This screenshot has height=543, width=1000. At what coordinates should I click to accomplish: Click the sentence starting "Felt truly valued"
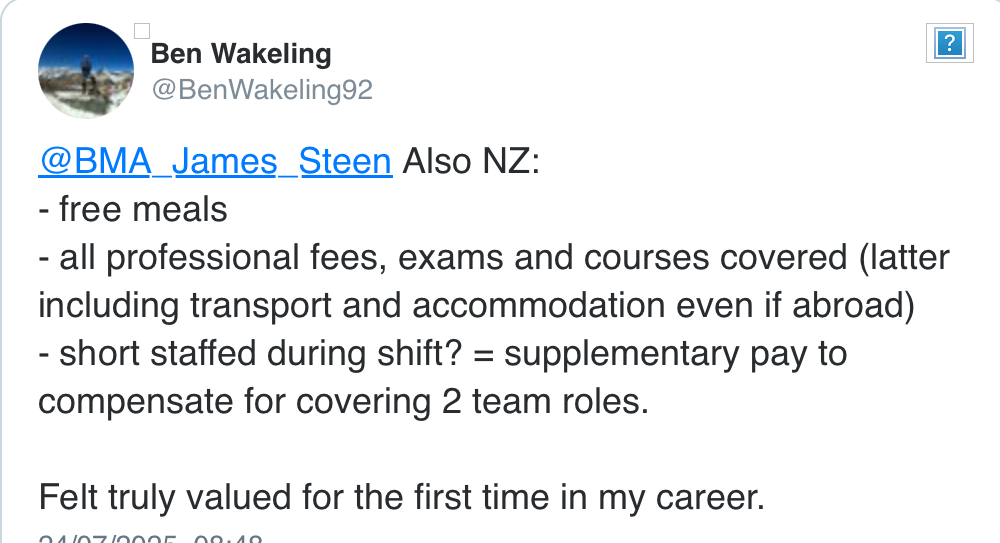pos(402,498)
